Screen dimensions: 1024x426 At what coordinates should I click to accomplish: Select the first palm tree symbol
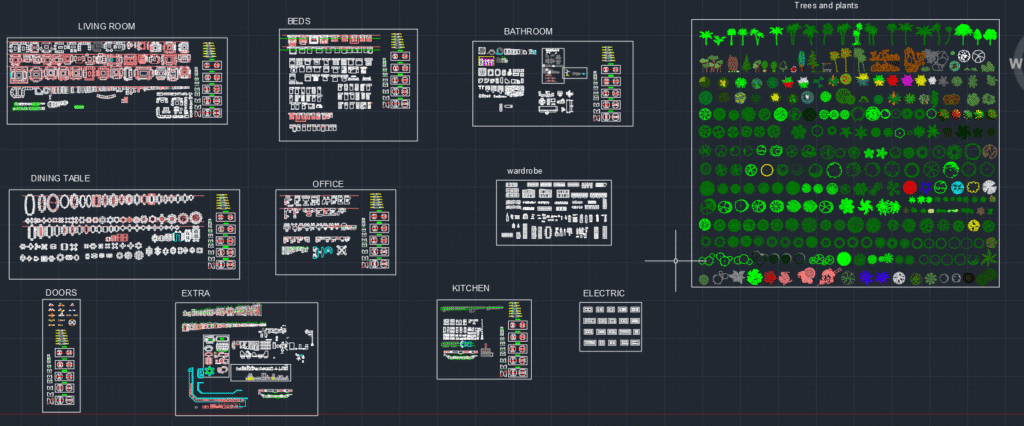(x=706, y=38)
